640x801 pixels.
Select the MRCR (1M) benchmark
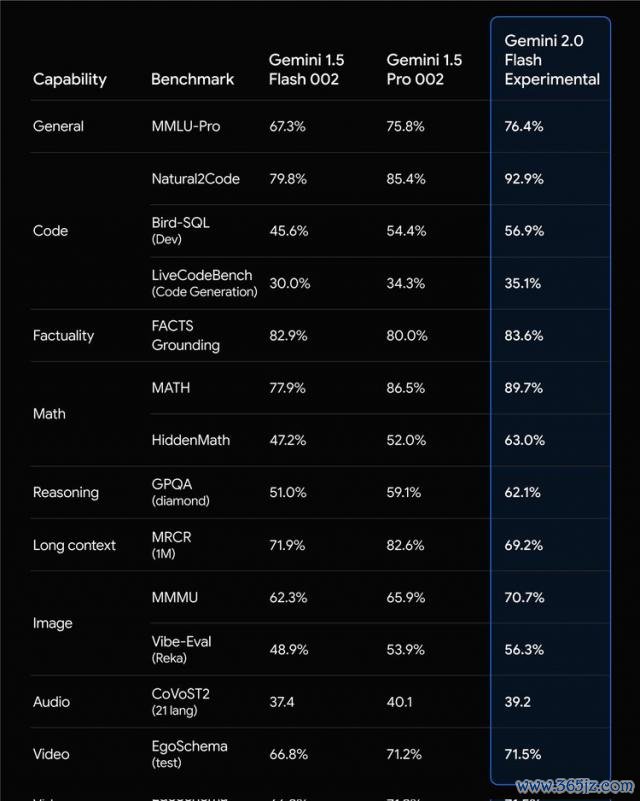[x=171, y=545]
